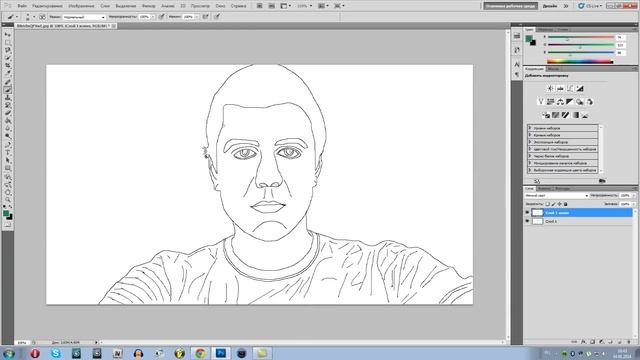Viewport: 640px width, 360px height.
Task: Hide the bottom layer via eye icon
Action: point(527,221)
